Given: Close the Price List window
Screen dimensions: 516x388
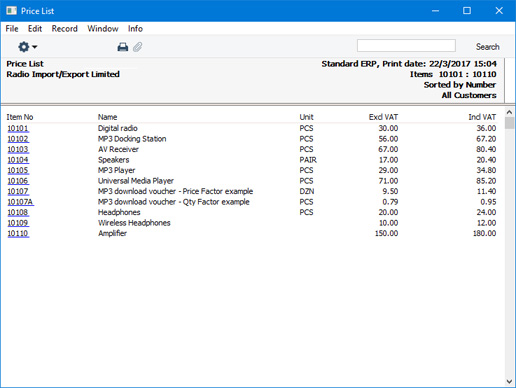Looking at the screenshot, I should pyautogui.click(x=499, y=11).
